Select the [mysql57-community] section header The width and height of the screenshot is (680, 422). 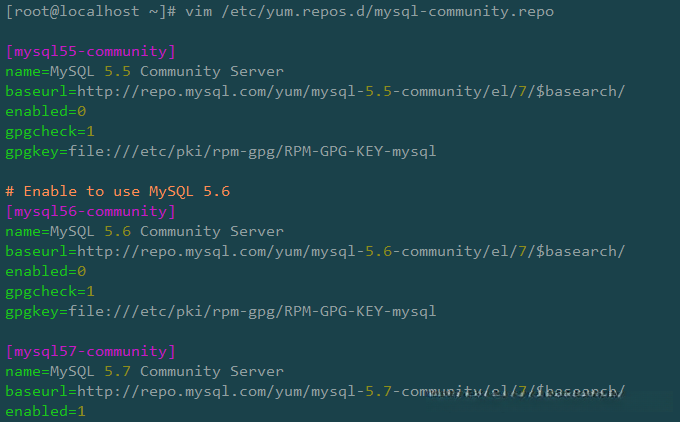point(91,351)
